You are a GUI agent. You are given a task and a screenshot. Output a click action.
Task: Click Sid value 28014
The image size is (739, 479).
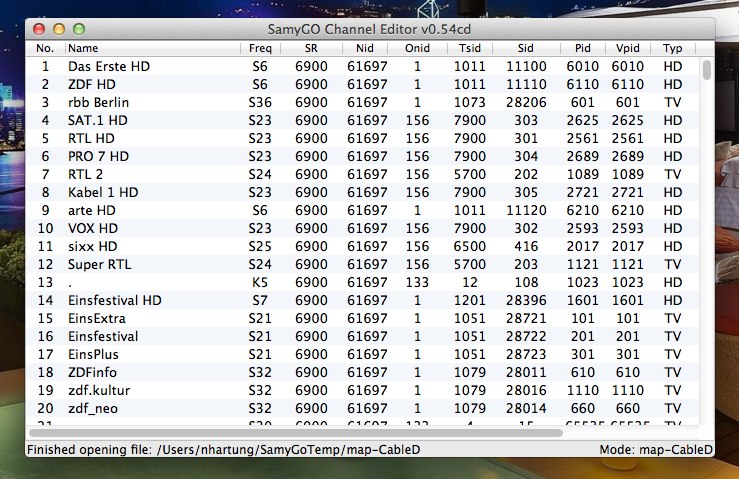[526, 408]
